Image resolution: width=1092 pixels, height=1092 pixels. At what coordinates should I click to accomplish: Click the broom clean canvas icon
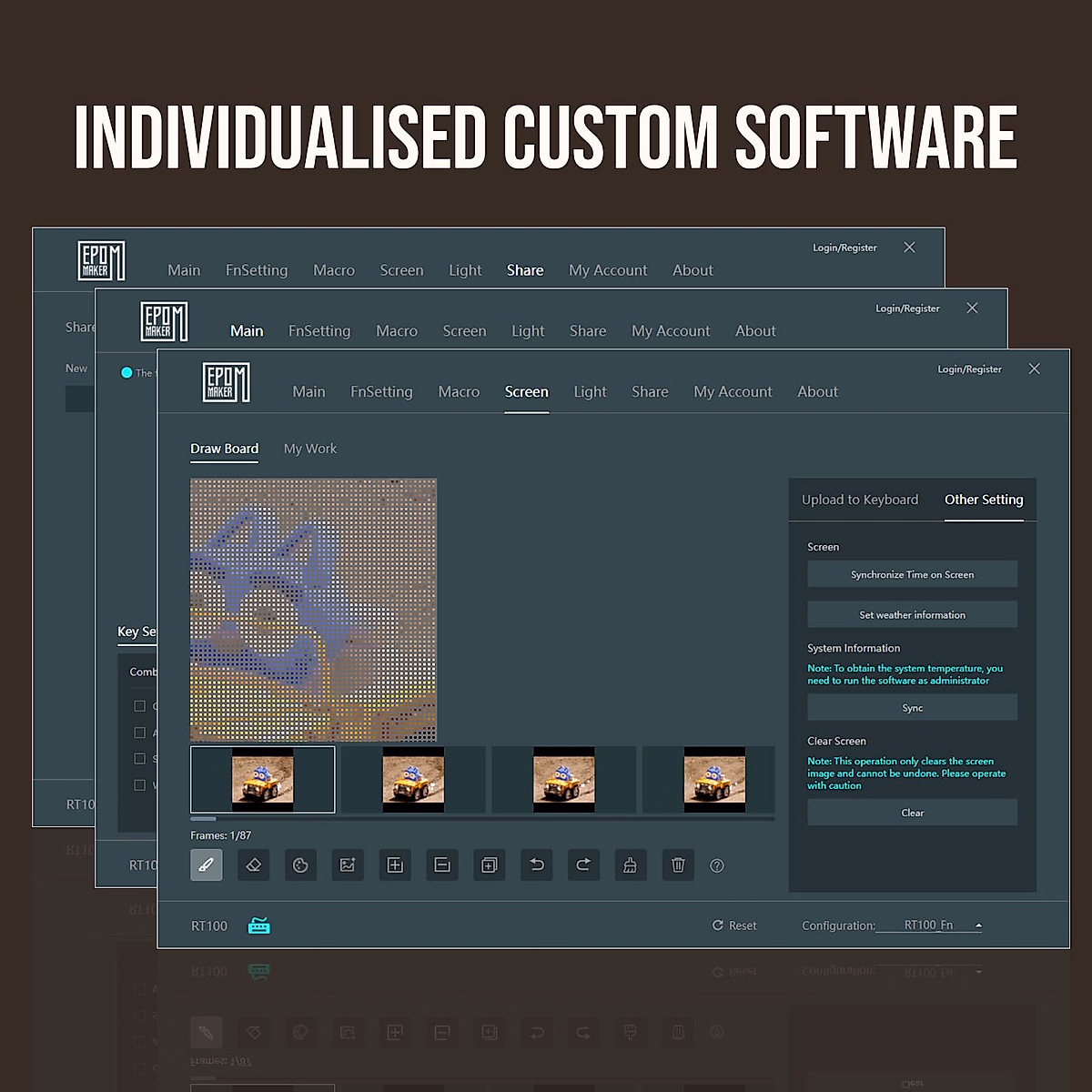pos(630,864)
